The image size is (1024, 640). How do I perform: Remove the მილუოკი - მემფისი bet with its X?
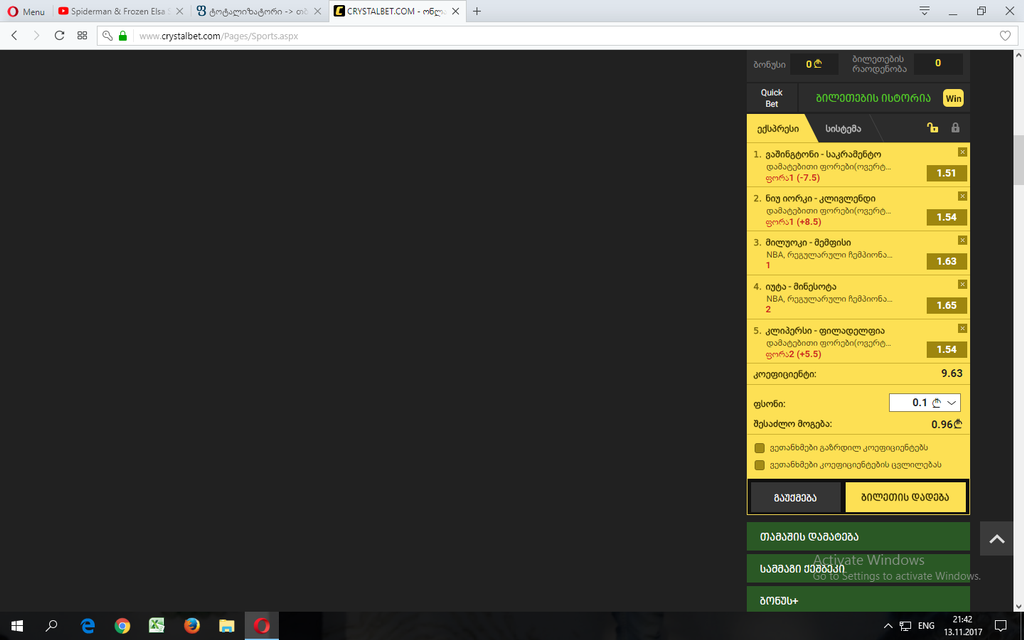coord(962,240)
